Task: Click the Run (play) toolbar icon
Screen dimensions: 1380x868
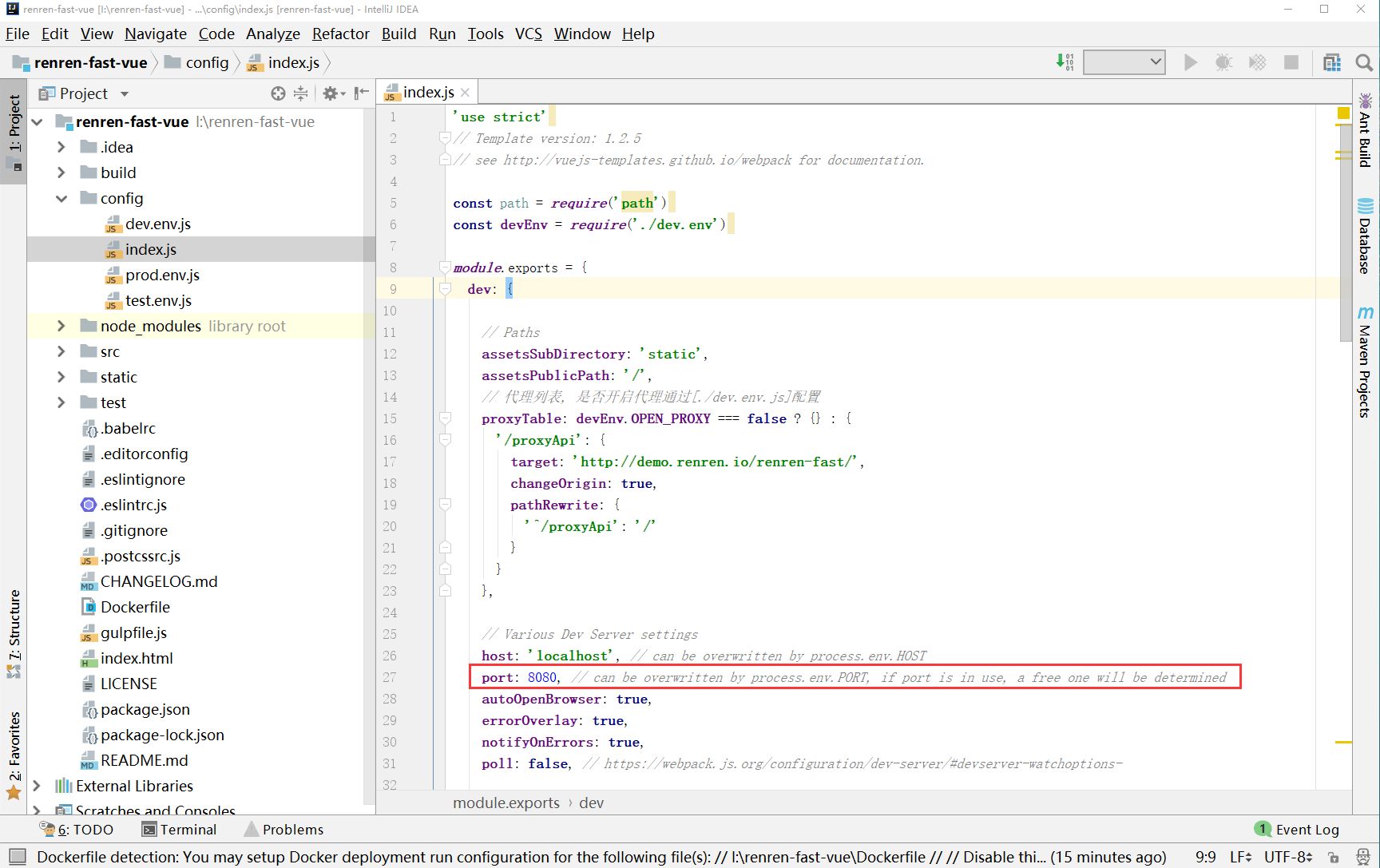Action: 1190,62
